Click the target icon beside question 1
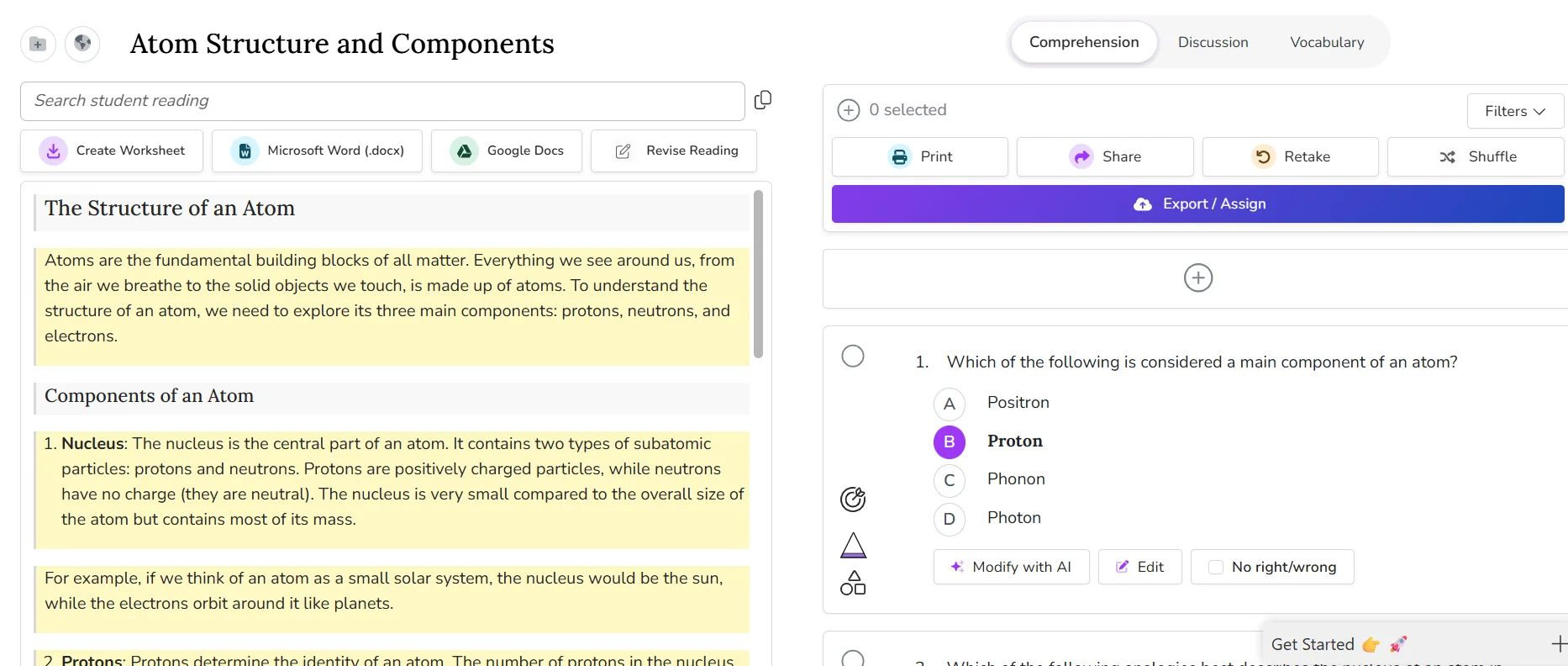The width and height of the screenshot is (1568, 666). (853, 499)
